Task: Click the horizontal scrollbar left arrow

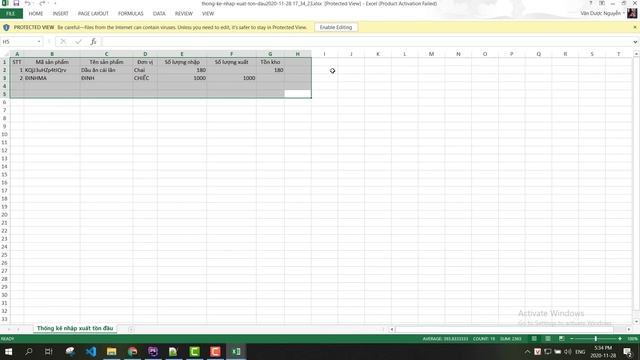Action: click(392, 329)
